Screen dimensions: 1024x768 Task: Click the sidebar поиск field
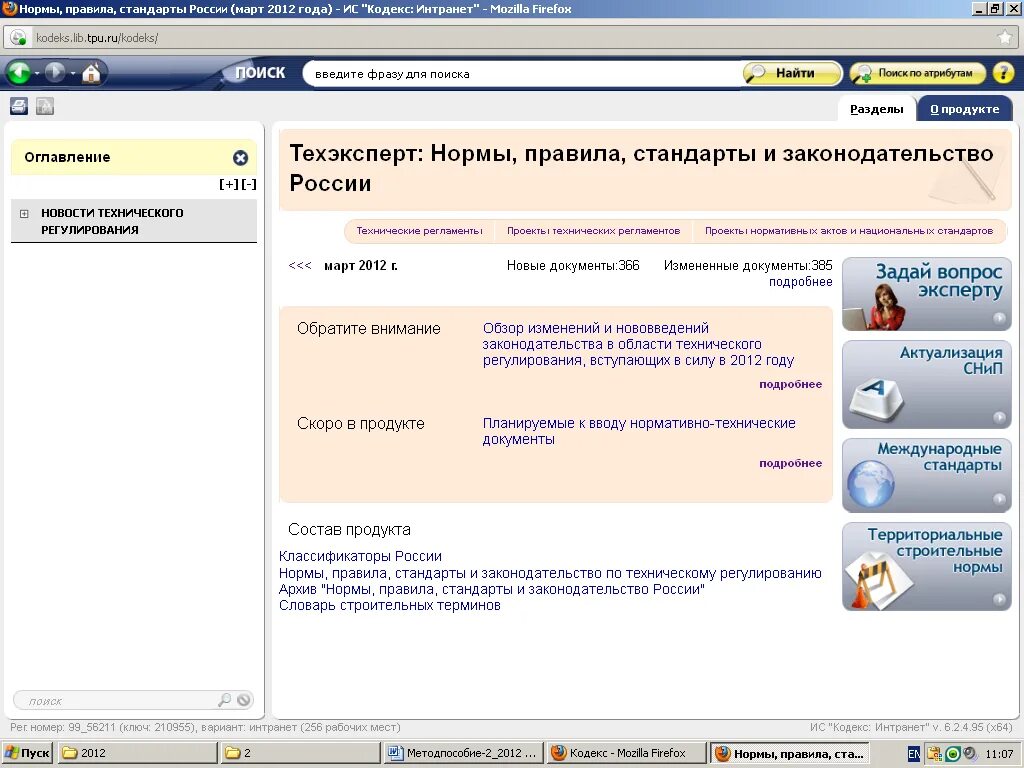[118, 701]
